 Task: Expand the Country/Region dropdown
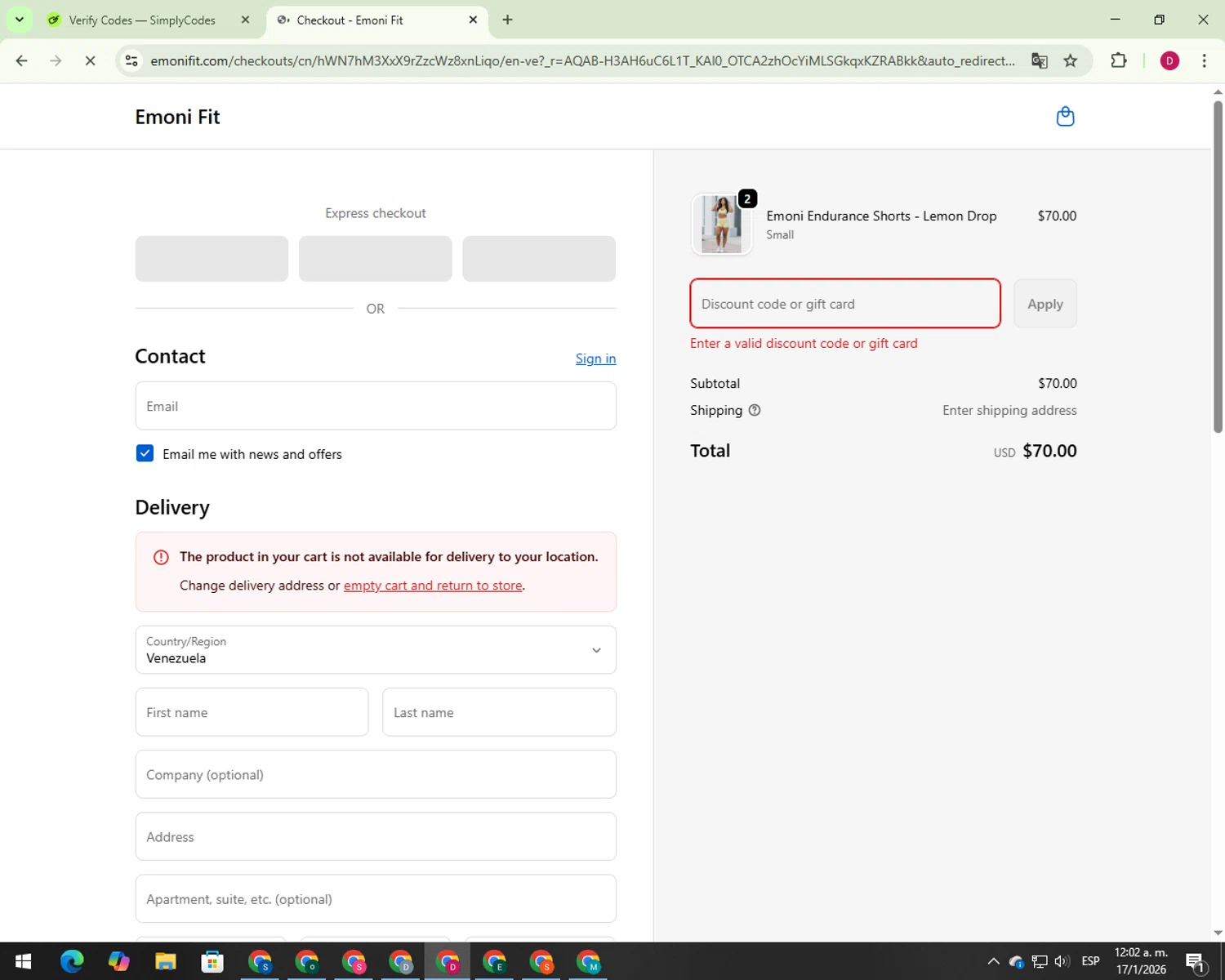point(376,650)
